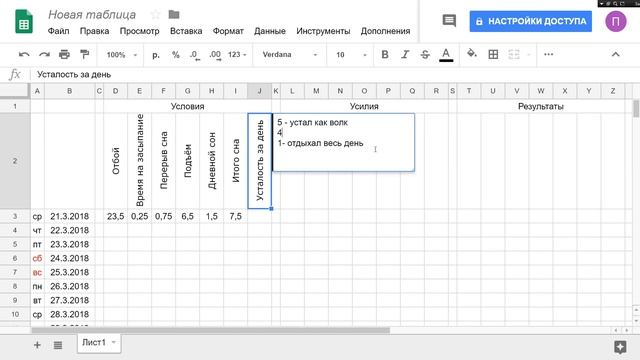Open the Инструменты menu
The height and width of the screenshot is (360, 640).
coord(323,31)
